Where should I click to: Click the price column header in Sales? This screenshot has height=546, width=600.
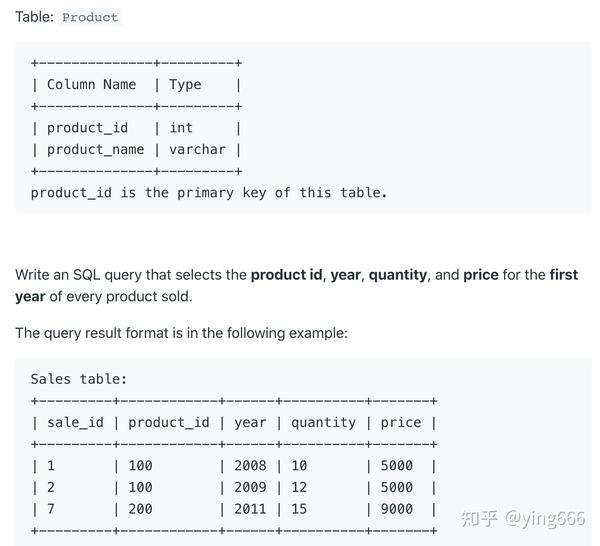(401, 423)
